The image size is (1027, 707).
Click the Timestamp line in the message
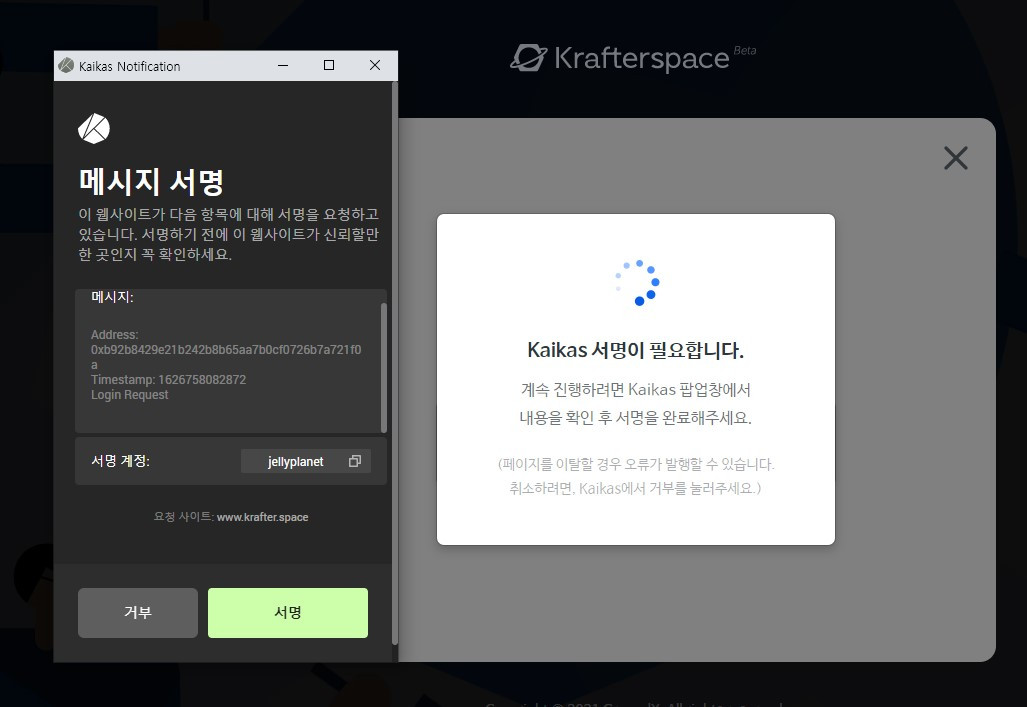click(x=168, y=379)
